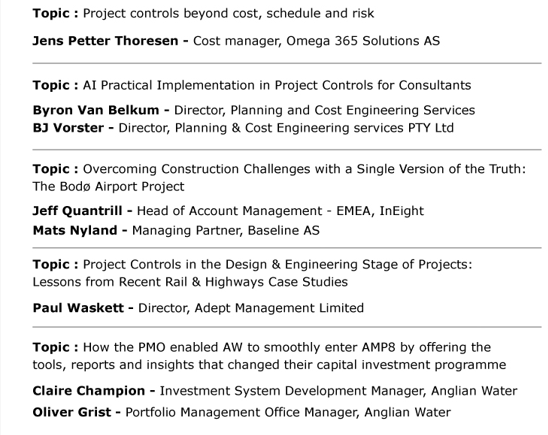Select speaker name Jens Petter Thoresen

coord(105,41)
